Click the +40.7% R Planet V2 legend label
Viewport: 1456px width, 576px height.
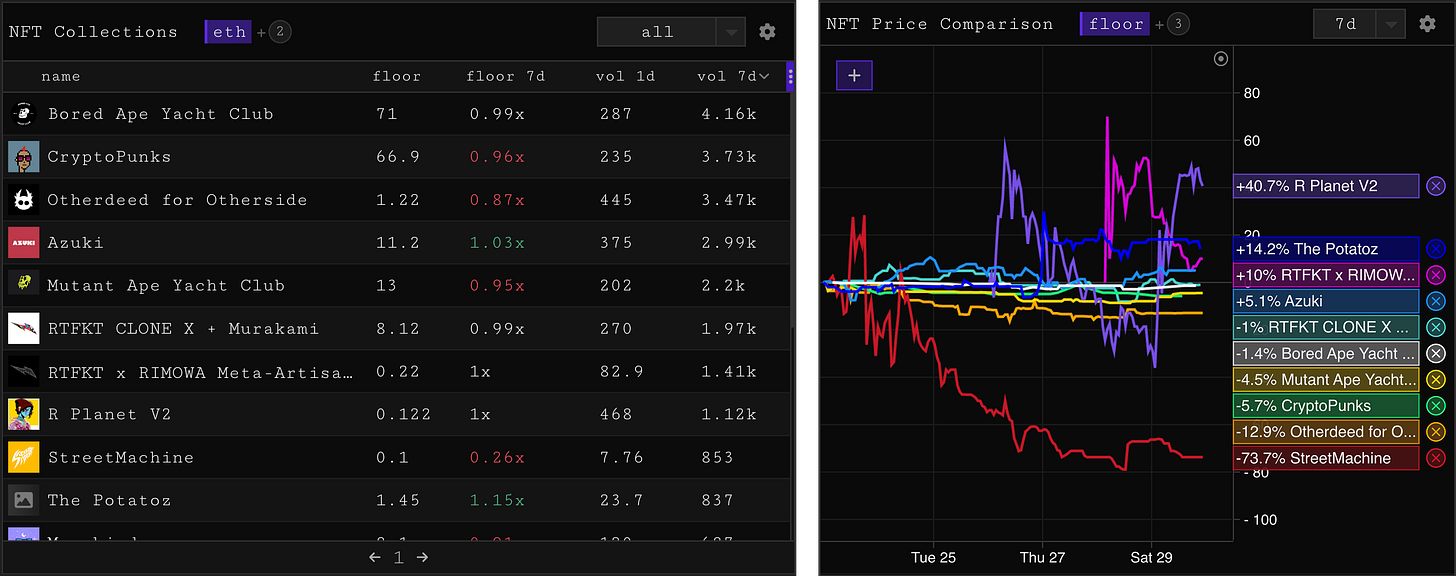coord(1326,186)
